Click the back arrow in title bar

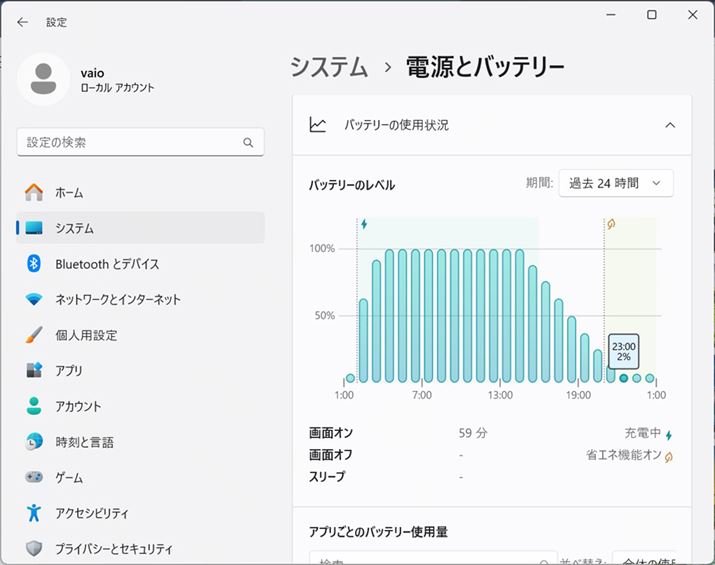coord(22,21)
